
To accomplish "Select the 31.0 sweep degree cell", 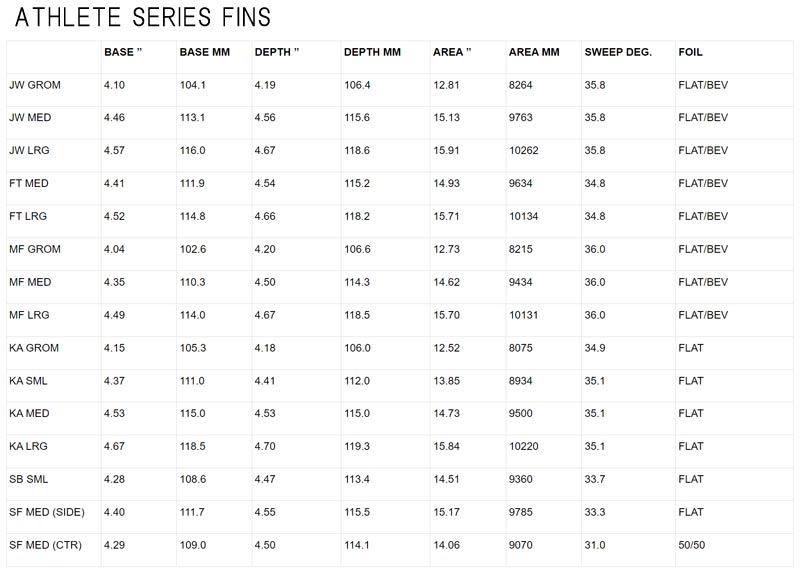I will pos(595,545).
